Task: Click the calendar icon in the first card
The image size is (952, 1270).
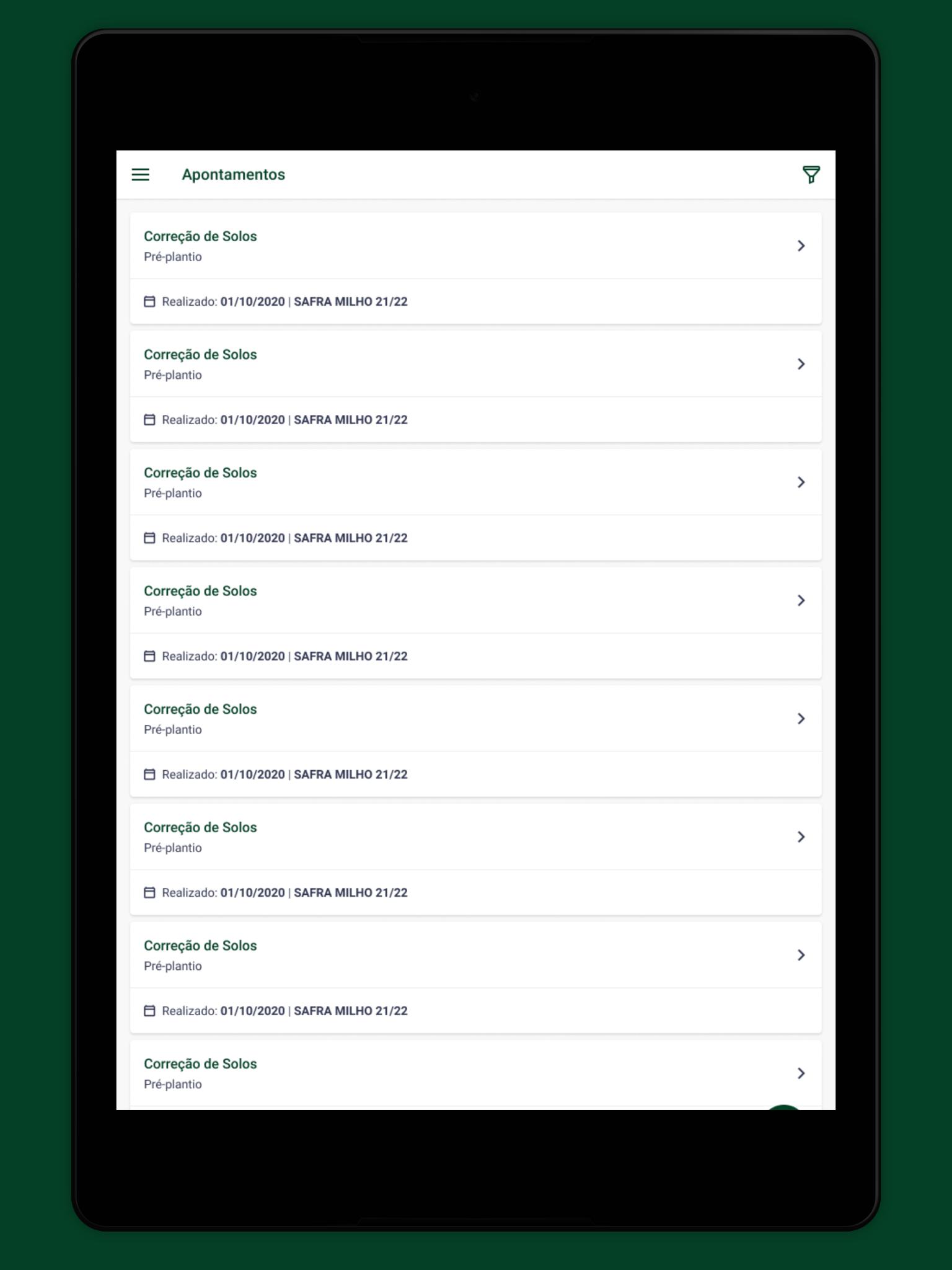Action: [149, 301]
